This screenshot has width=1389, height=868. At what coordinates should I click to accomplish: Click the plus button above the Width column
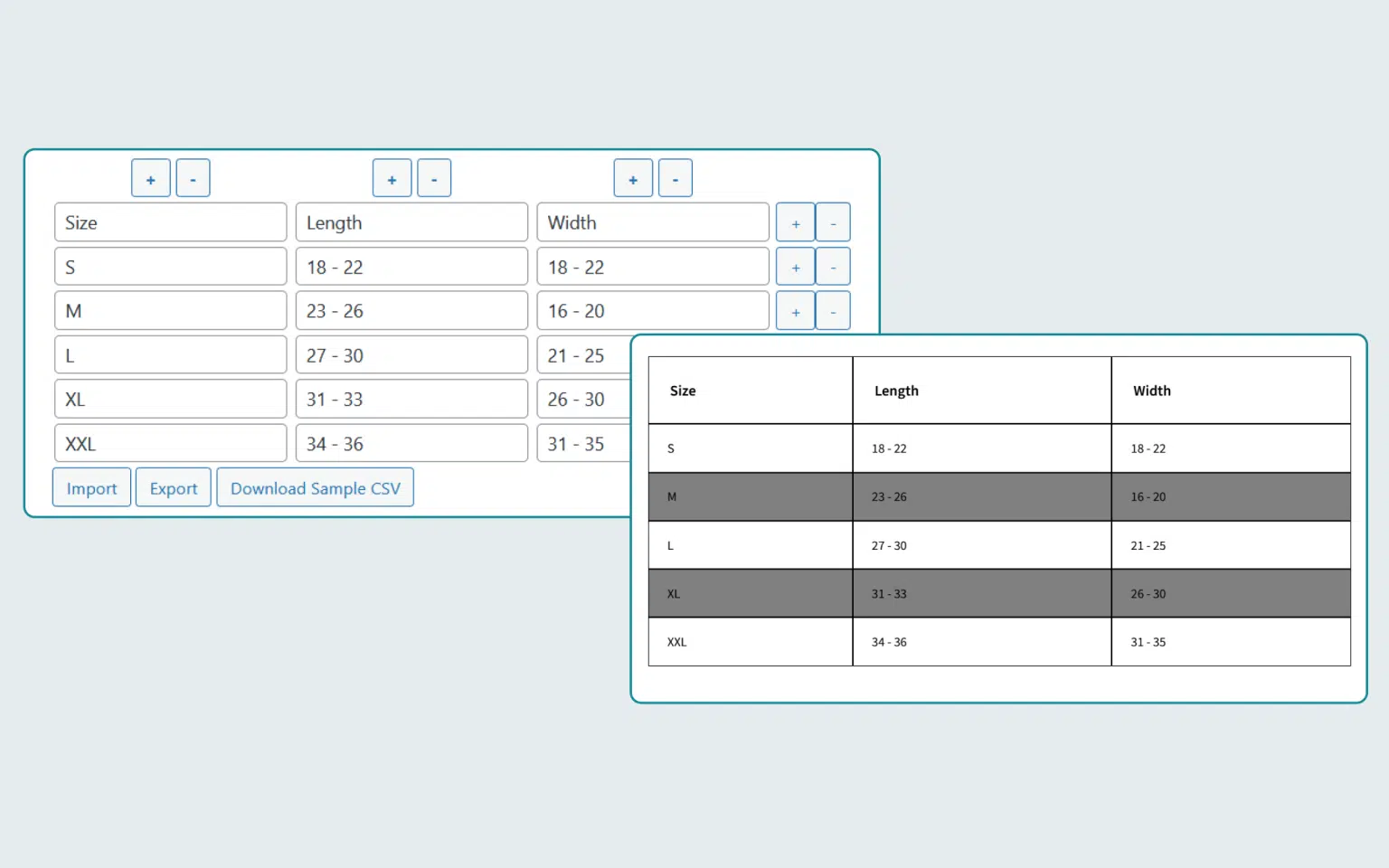coord(633,178)
